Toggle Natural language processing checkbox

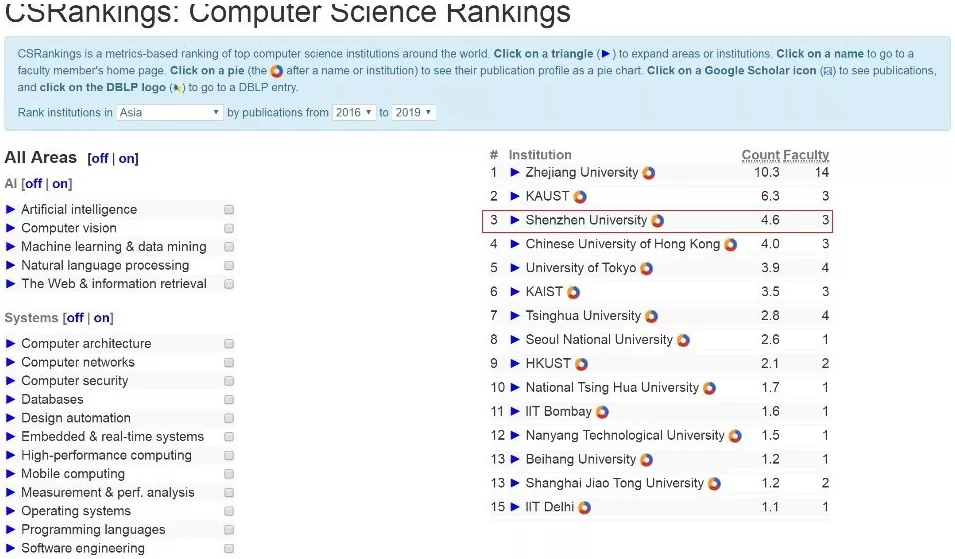pos(229,265)
